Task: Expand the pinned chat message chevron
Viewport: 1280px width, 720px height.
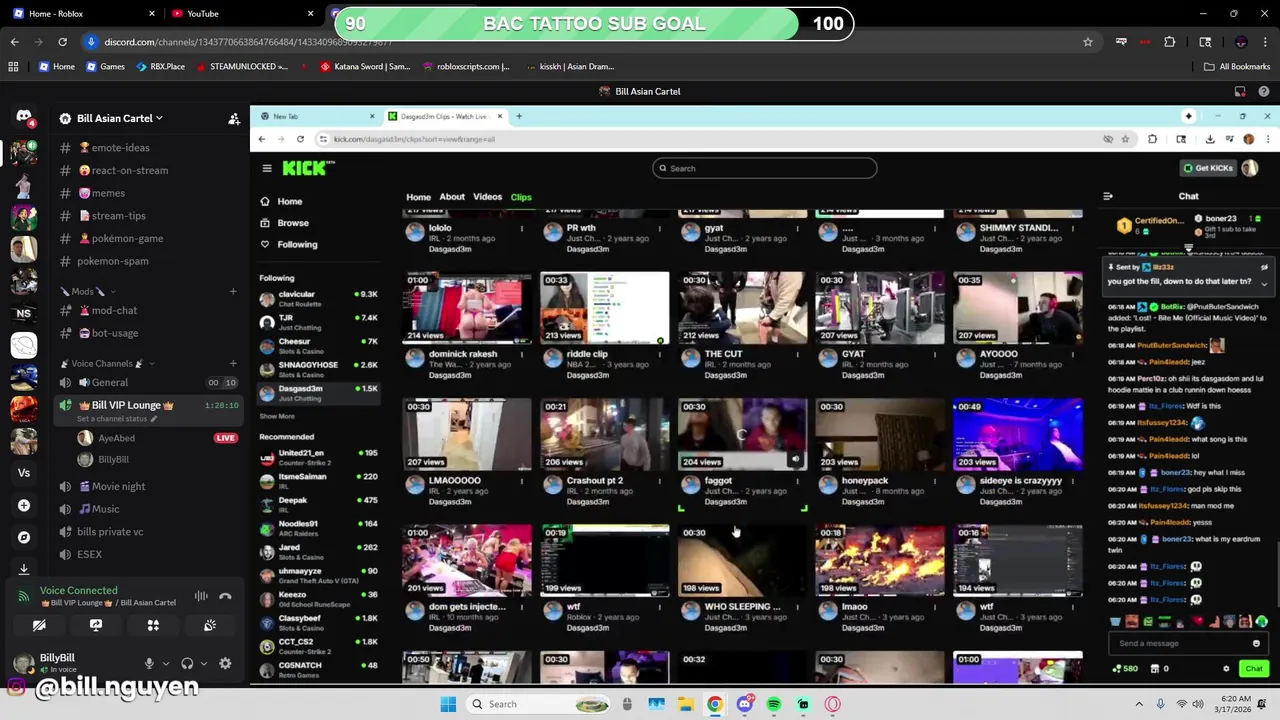Action: click(x=1264, y=284)
